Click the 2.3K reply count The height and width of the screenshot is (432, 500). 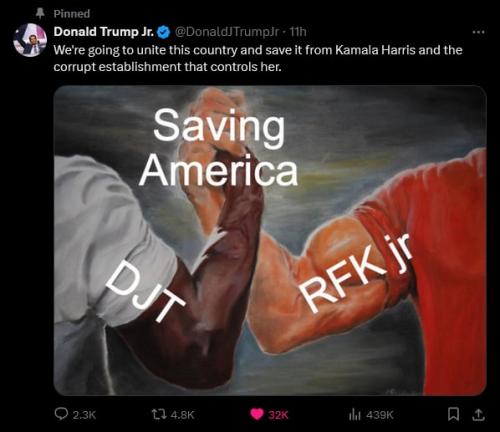click(84, 415)
